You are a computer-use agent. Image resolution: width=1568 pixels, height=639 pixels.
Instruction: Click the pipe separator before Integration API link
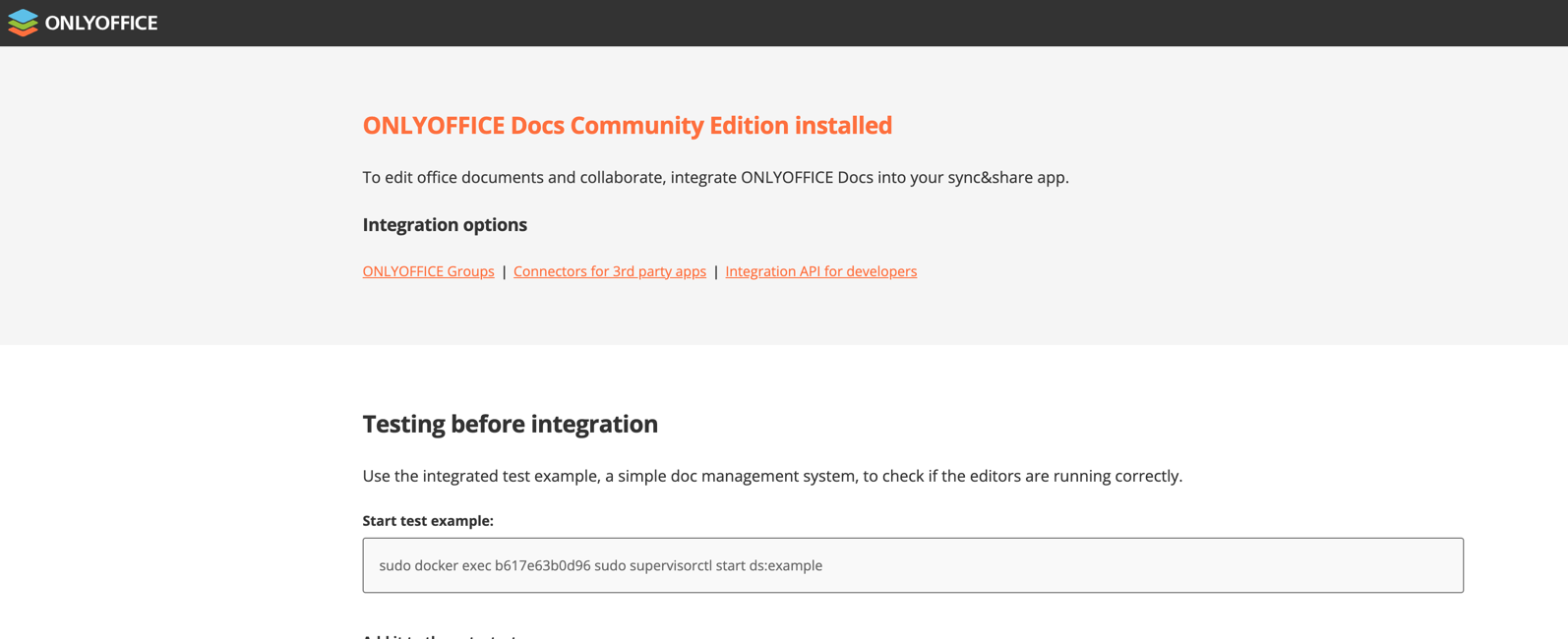click(716, 271)
